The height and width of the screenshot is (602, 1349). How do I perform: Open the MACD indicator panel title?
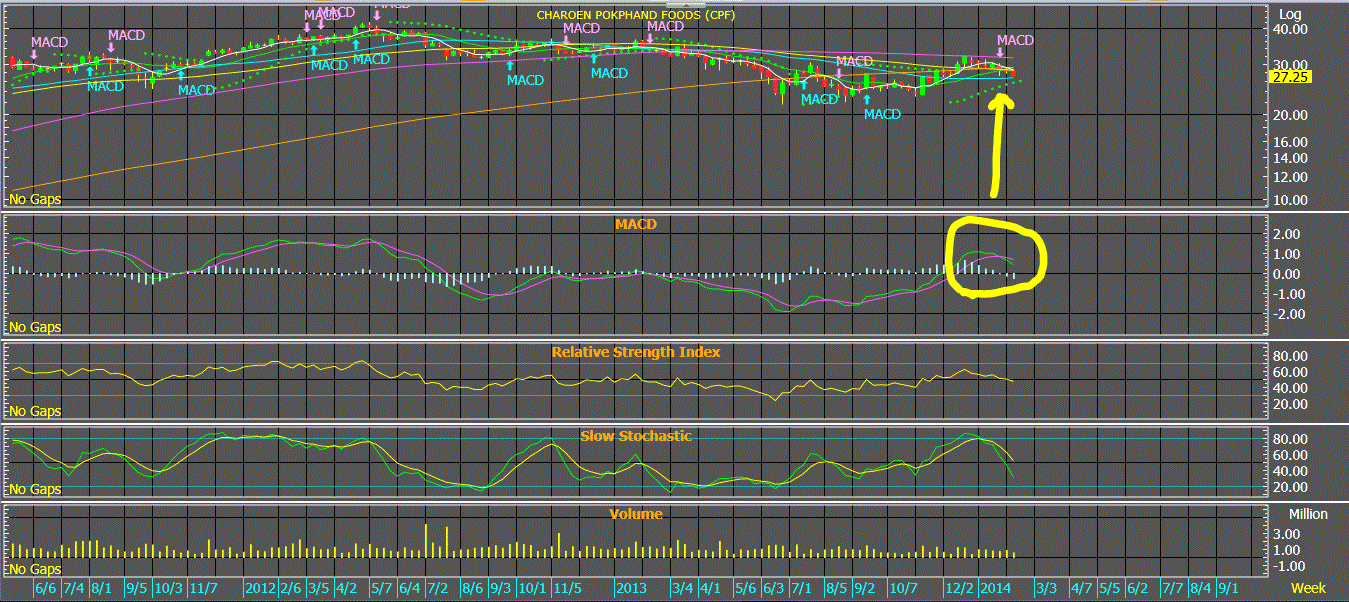636,224
